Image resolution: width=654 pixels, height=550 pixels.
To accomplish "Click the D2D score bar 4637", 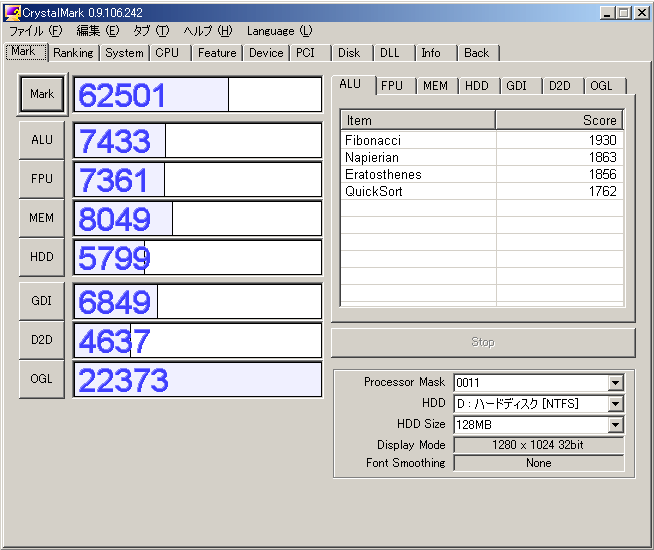I will [198, 341].
